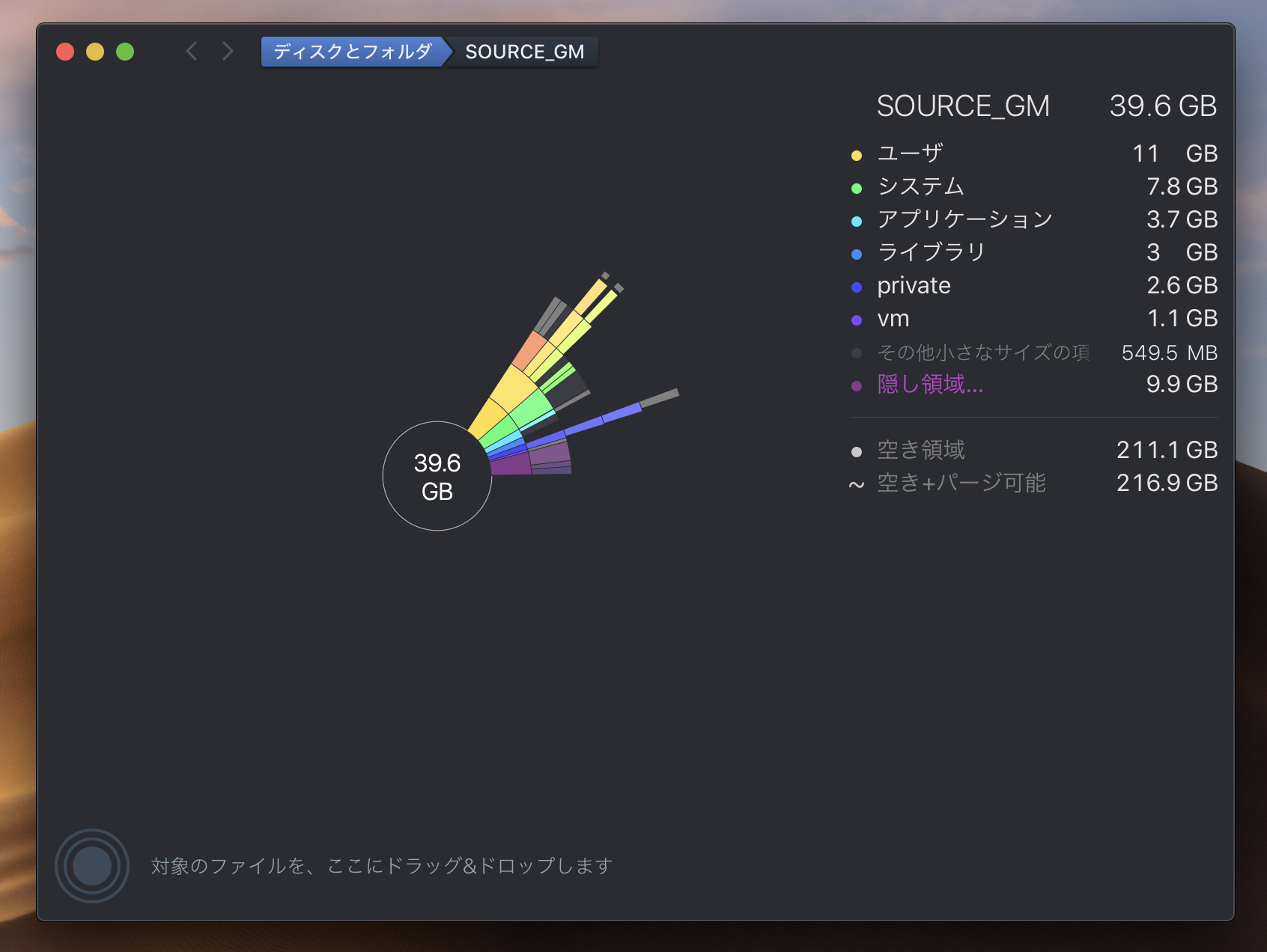Close the window with red button
1267x952 pixels.
pyautogui.click(x=65, y=52)
